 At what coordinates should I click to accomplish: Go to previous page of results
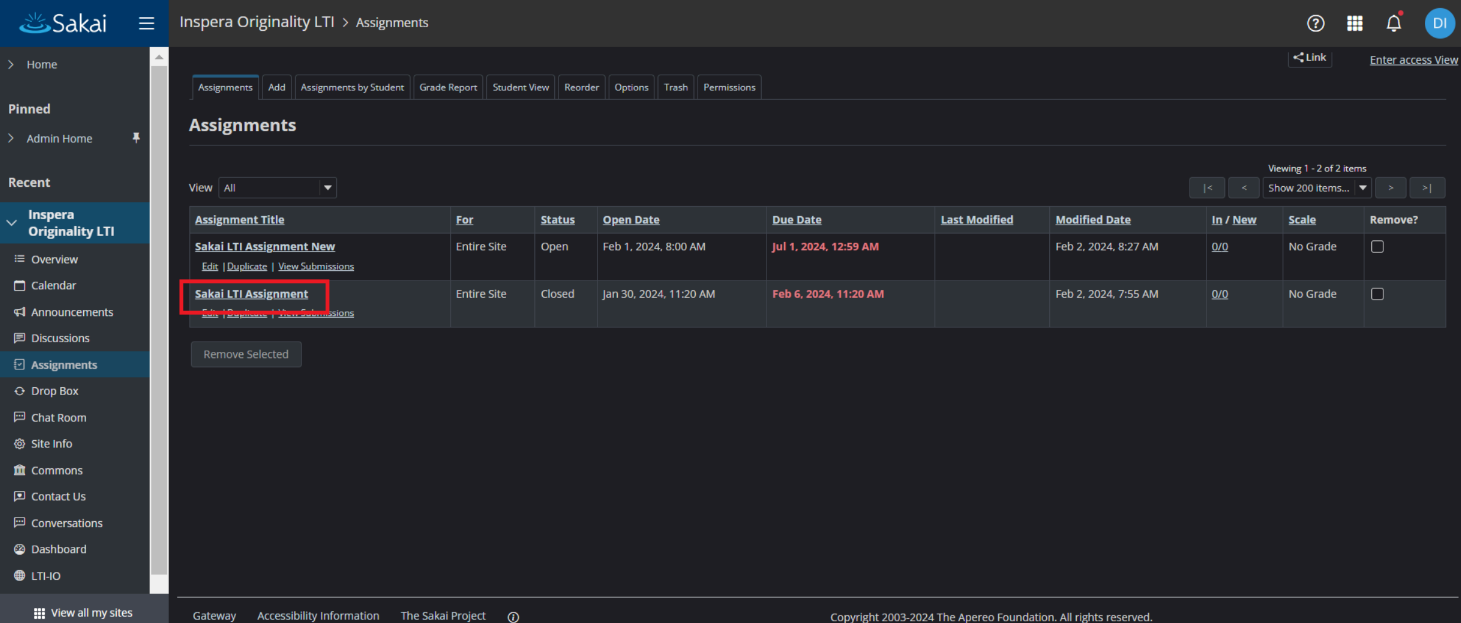click(1244, 188)
